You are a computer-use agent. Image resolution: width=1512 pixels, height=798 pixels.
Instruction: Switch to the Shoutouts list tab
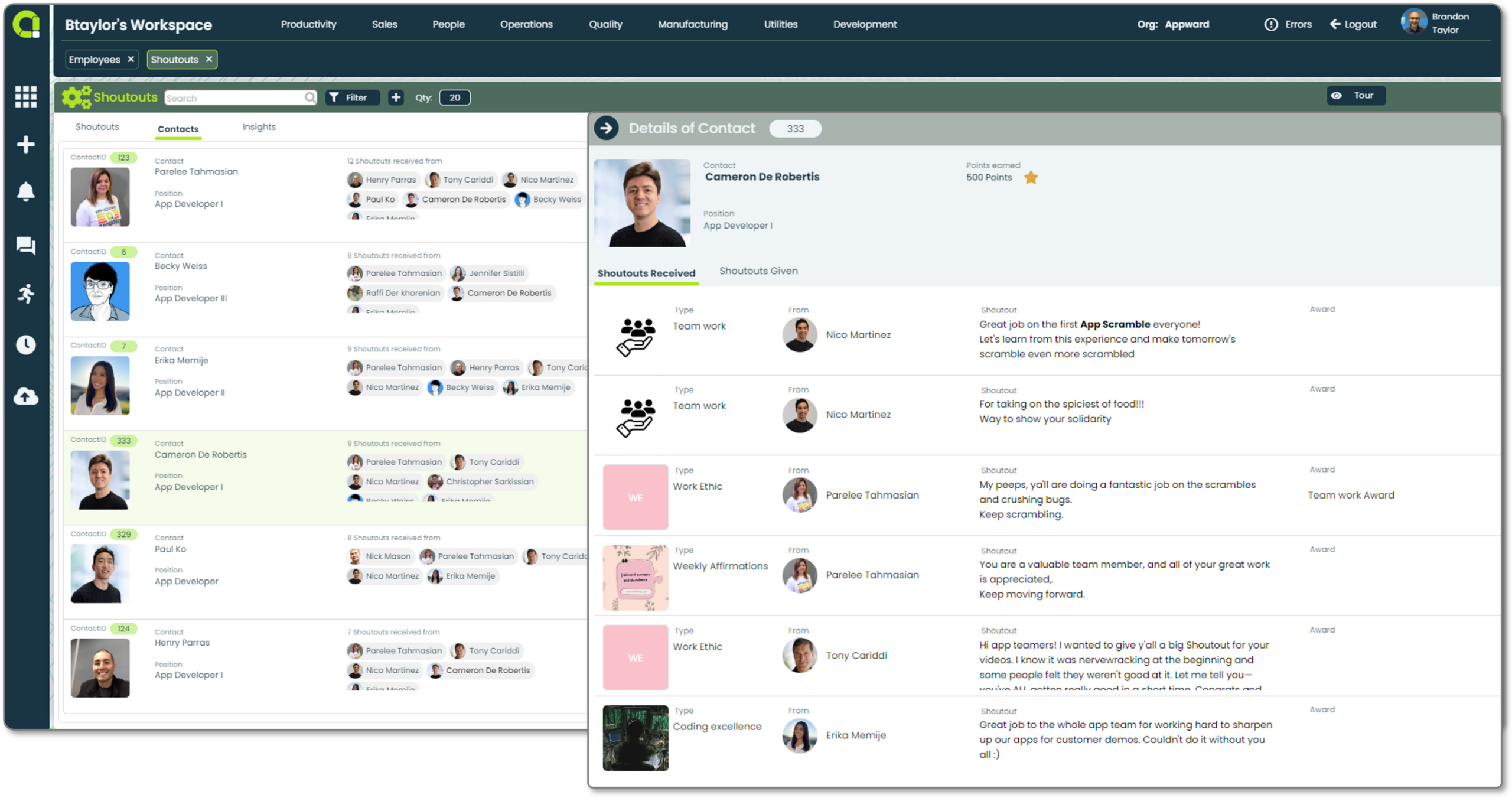pyautogui.click(x=97, y=127)
